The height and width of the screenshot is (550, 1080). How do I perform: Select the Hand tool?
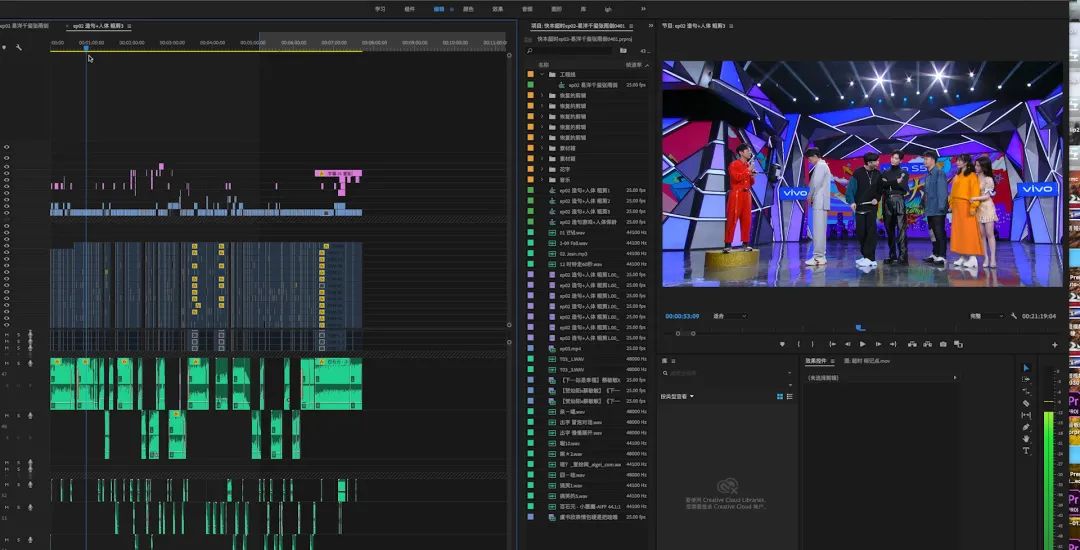[x=1025, y=439]
